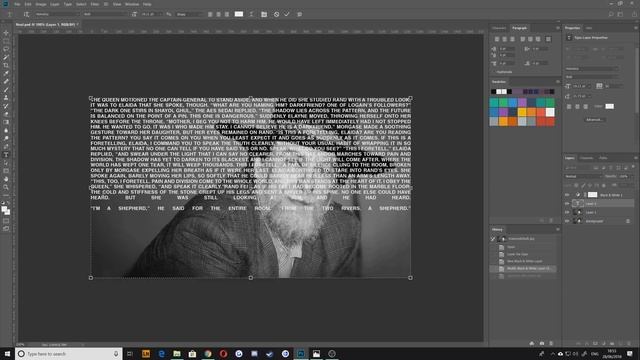Open the Window menu
Screen dimensions: 640x360
[132, 4]
